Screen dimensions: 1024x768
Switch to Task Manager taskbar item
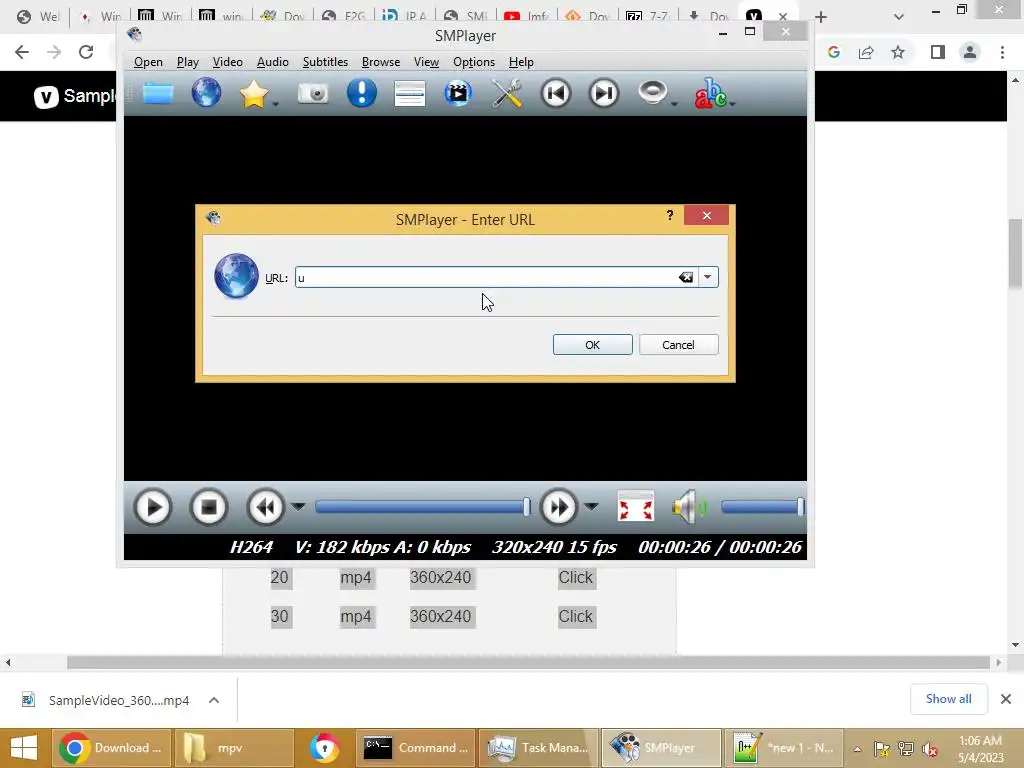[x=538, y=748]
